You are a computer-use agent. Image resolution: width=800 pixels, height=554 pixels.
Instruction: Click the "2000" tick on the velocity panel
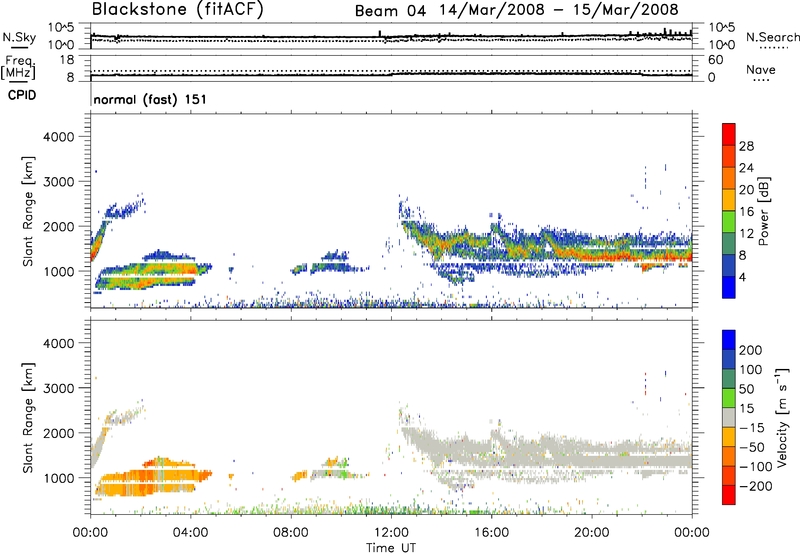coord(59,433)
